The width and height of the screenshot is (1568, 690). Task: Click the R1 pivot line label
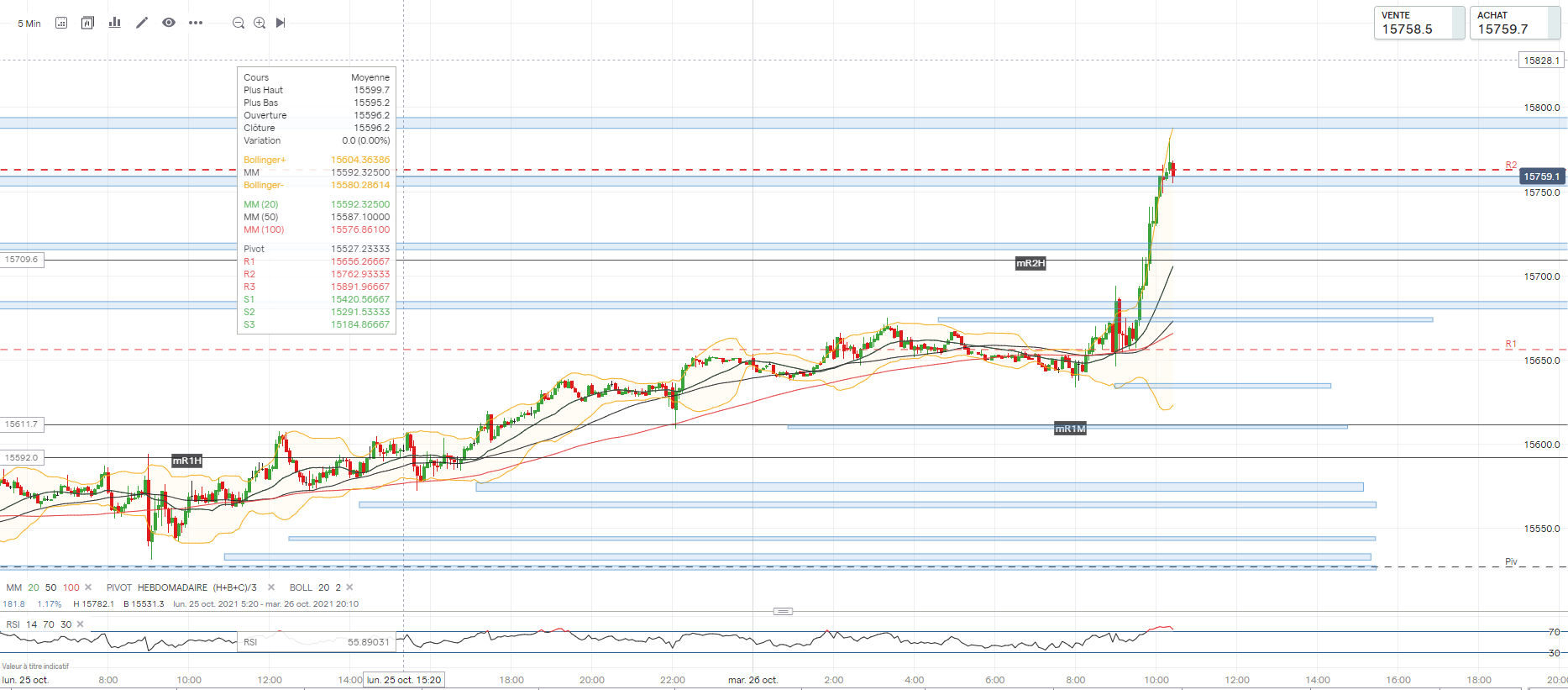tap(1511, 345)
